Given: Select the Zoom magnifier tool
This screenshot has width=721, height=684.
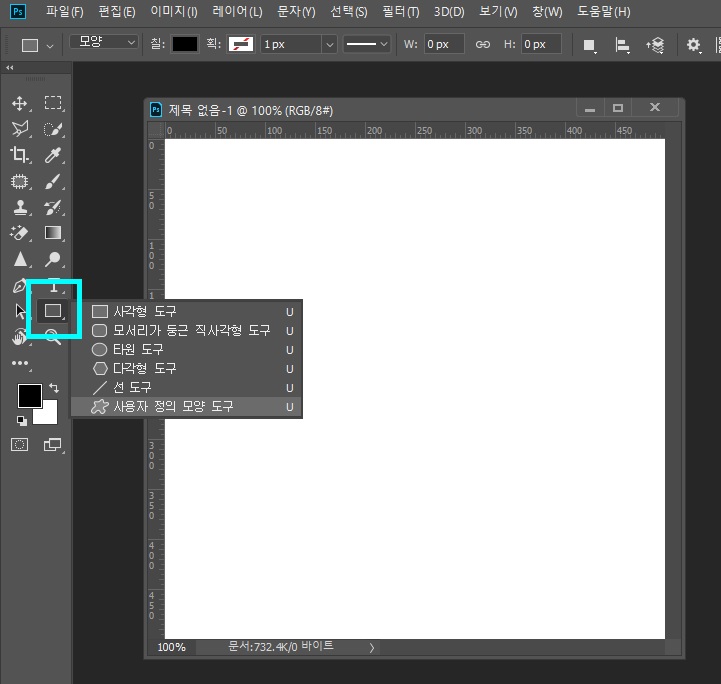Looking at the screenshot, I should pos(53,337).
